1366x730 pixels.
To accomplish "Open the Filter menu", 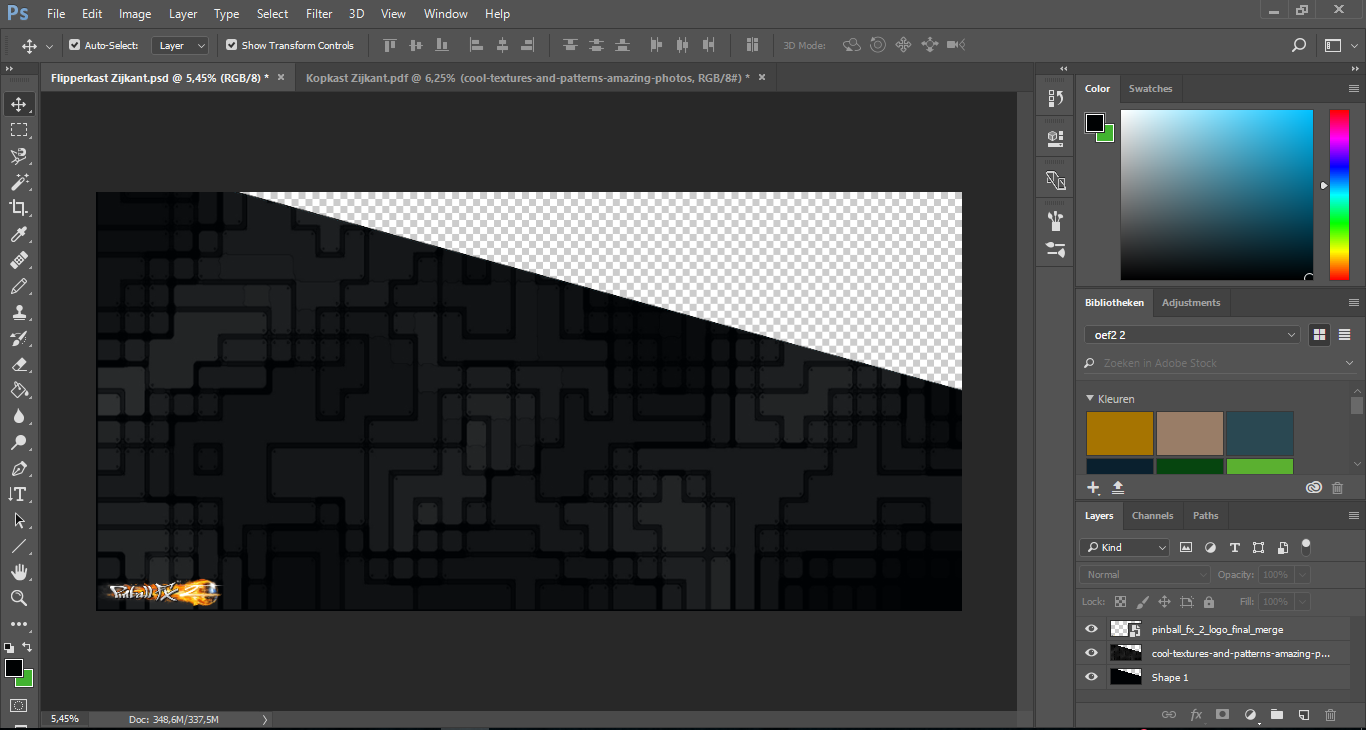I will (x=319, y=14).
